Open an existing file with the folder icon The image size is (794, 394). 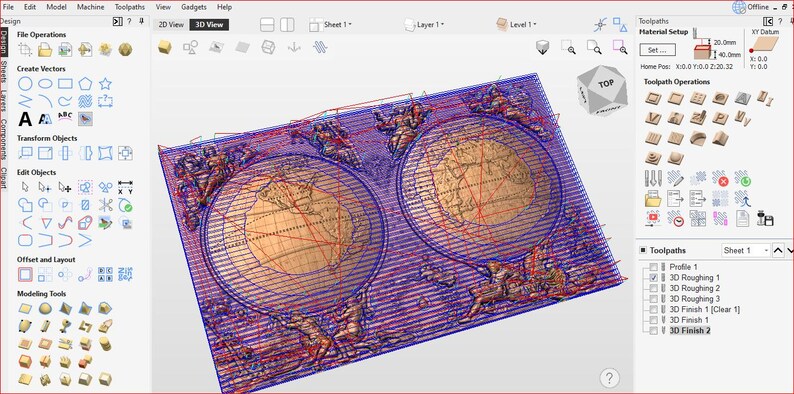click(x=45, y=50)
